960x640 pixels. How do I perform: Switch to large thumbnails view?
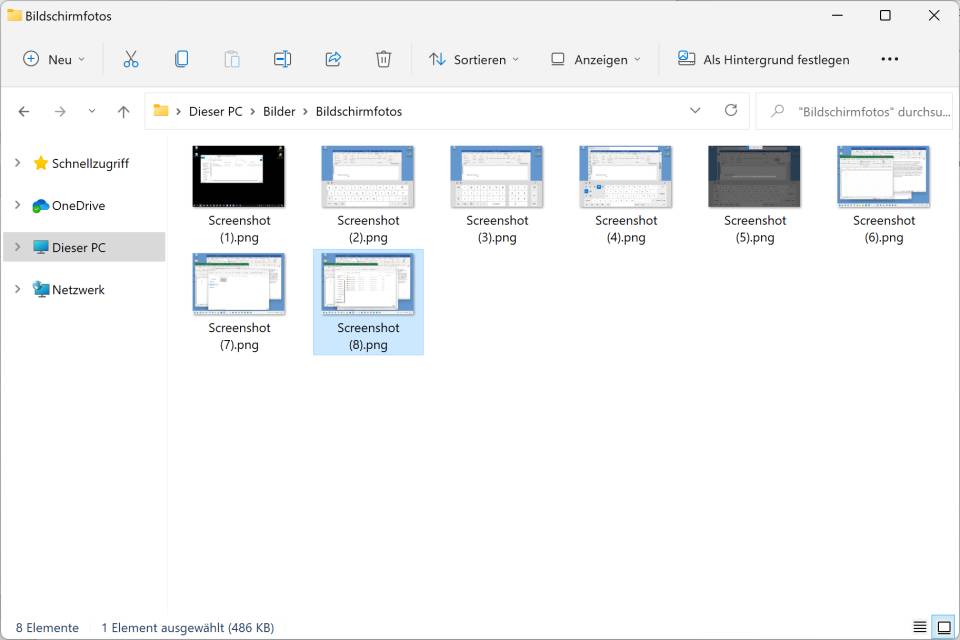pyautogui.click(x=943, y=627)
